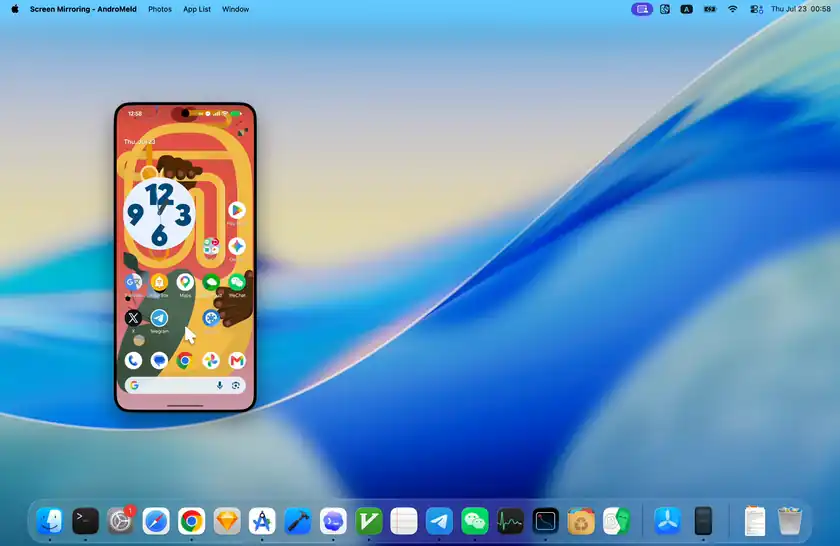The image size is (840, 546).
Task: Open Google Photos pinwheel on the phone
Action: pos(211,361)
